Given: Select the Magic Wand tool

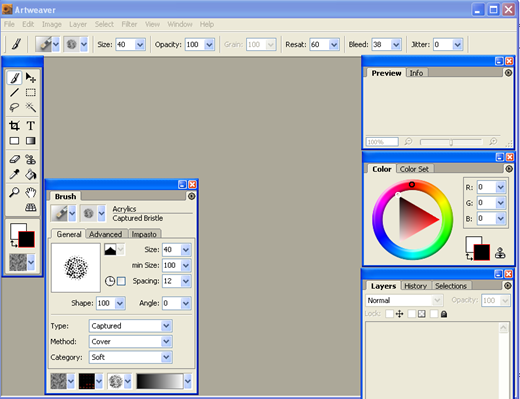Looking at the screenshot, I should click(31, 107).
